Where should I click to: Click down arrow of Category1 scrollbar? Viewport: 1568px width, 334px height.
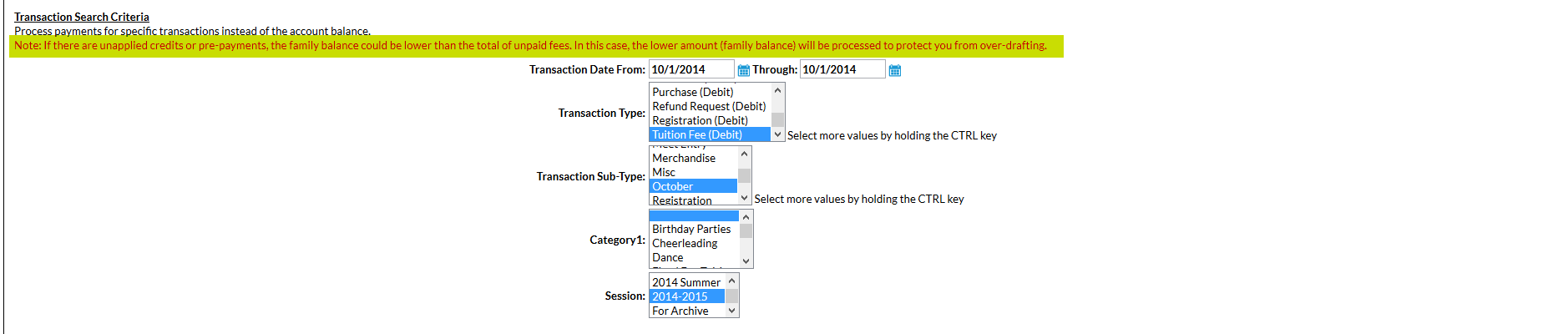pos(746,261)
